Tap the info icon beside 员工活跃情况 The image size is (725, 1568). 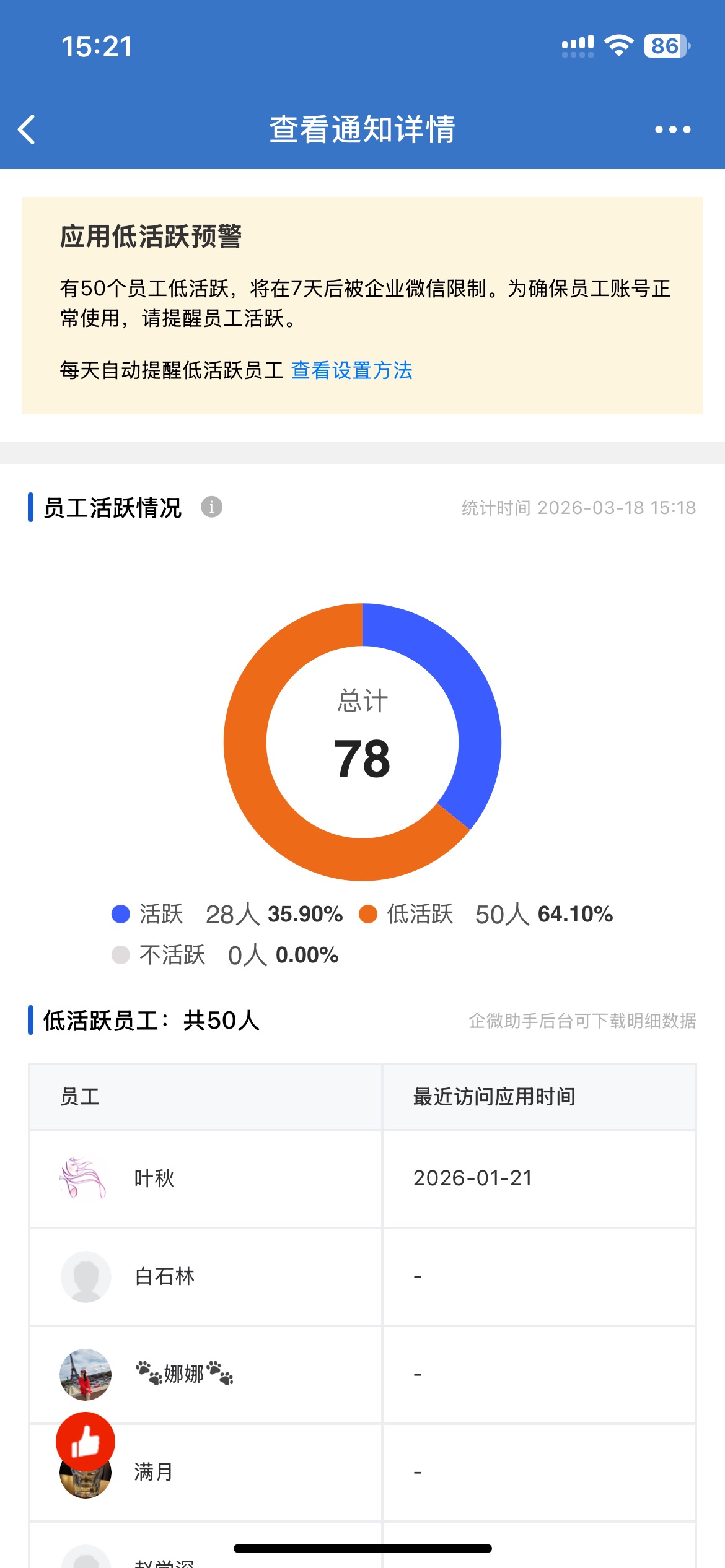(x=211, y=507)
